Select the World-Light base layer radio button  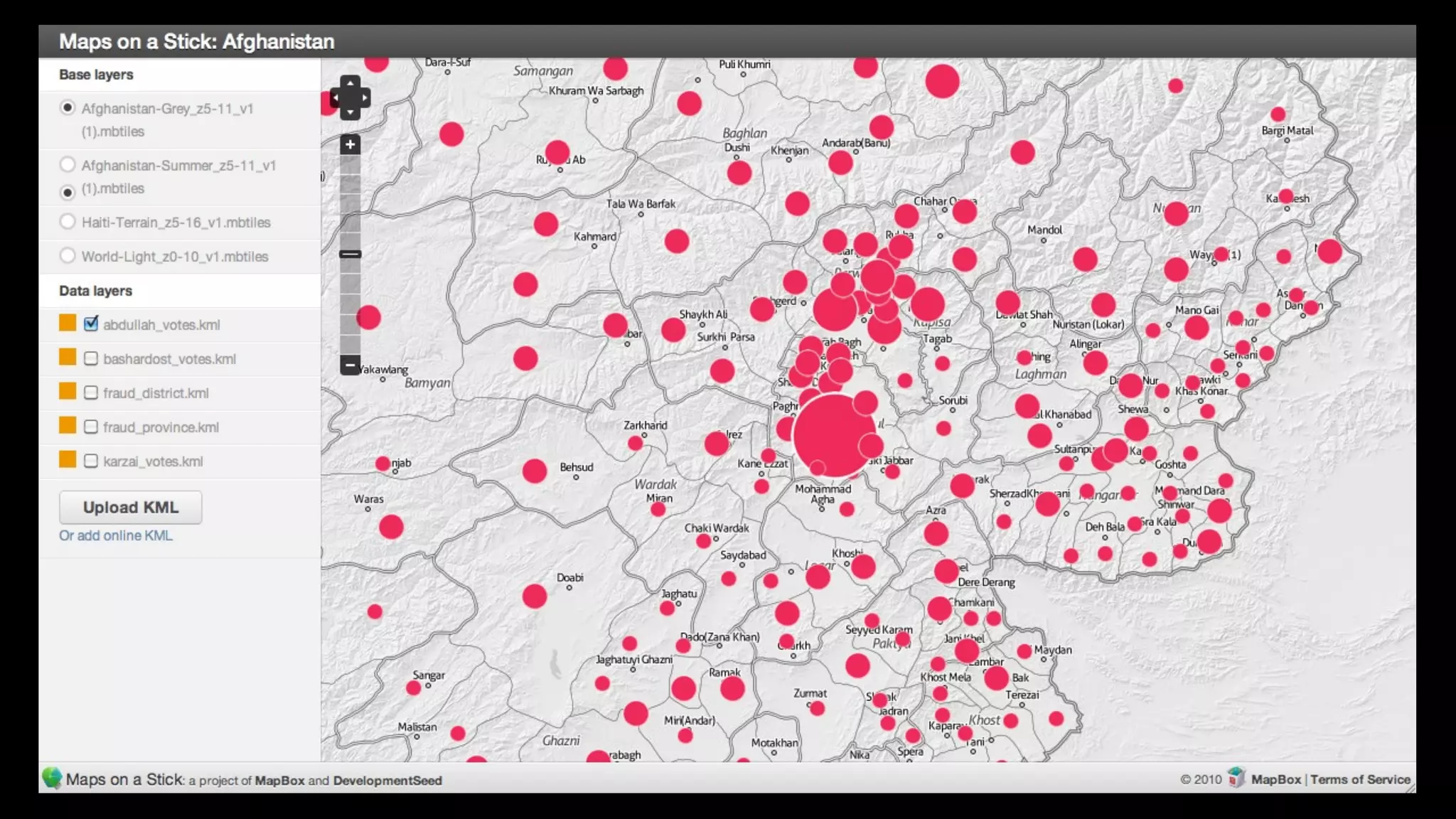click(x=68, y=255)
